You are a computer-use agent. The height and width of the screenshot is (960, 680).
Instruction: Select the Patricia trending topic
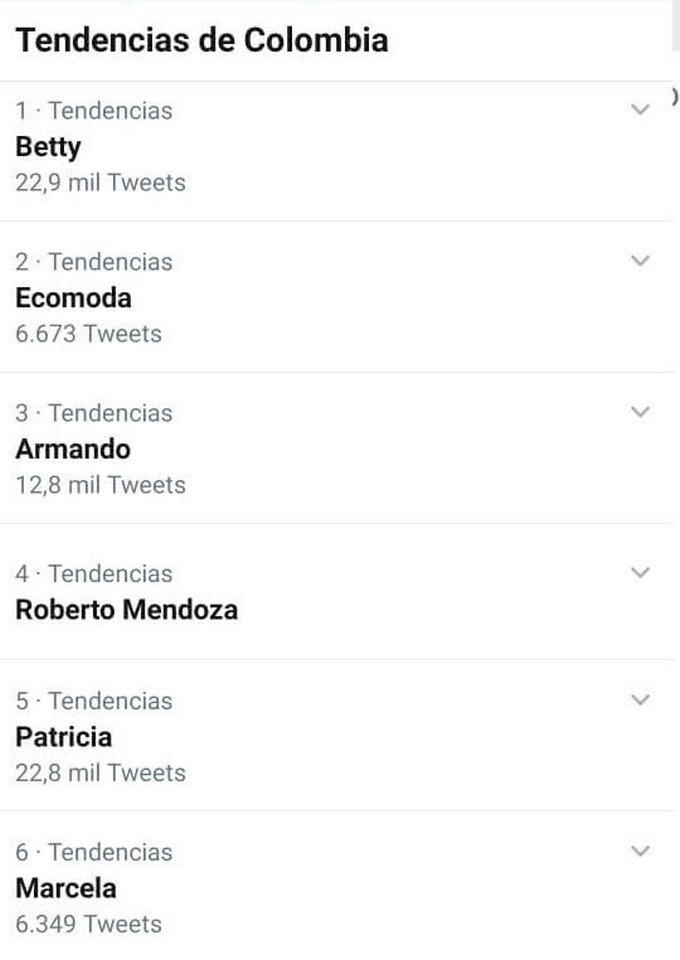click(63, 737)
